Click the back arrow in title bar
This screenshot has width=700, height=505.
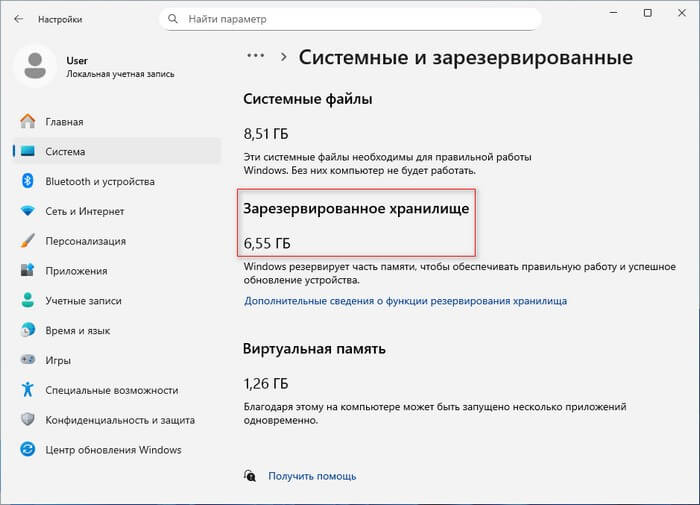tap(19, 19)
